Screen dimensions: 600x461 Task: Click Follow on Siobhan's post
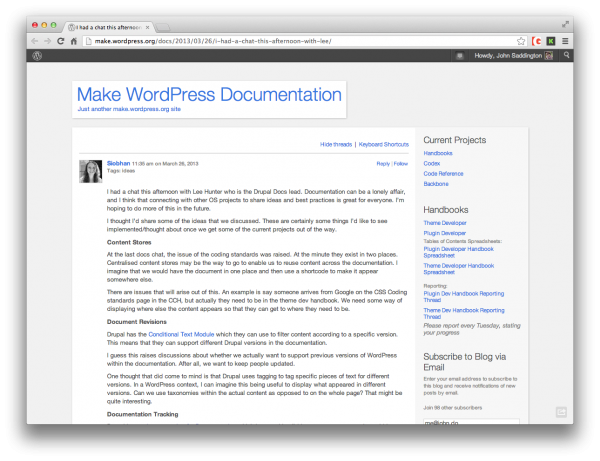pos(401,164)
